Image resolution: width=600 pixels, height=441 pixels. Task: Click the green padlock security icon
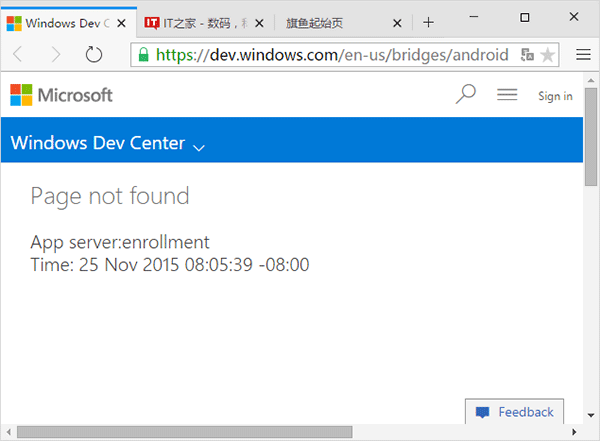144,55
